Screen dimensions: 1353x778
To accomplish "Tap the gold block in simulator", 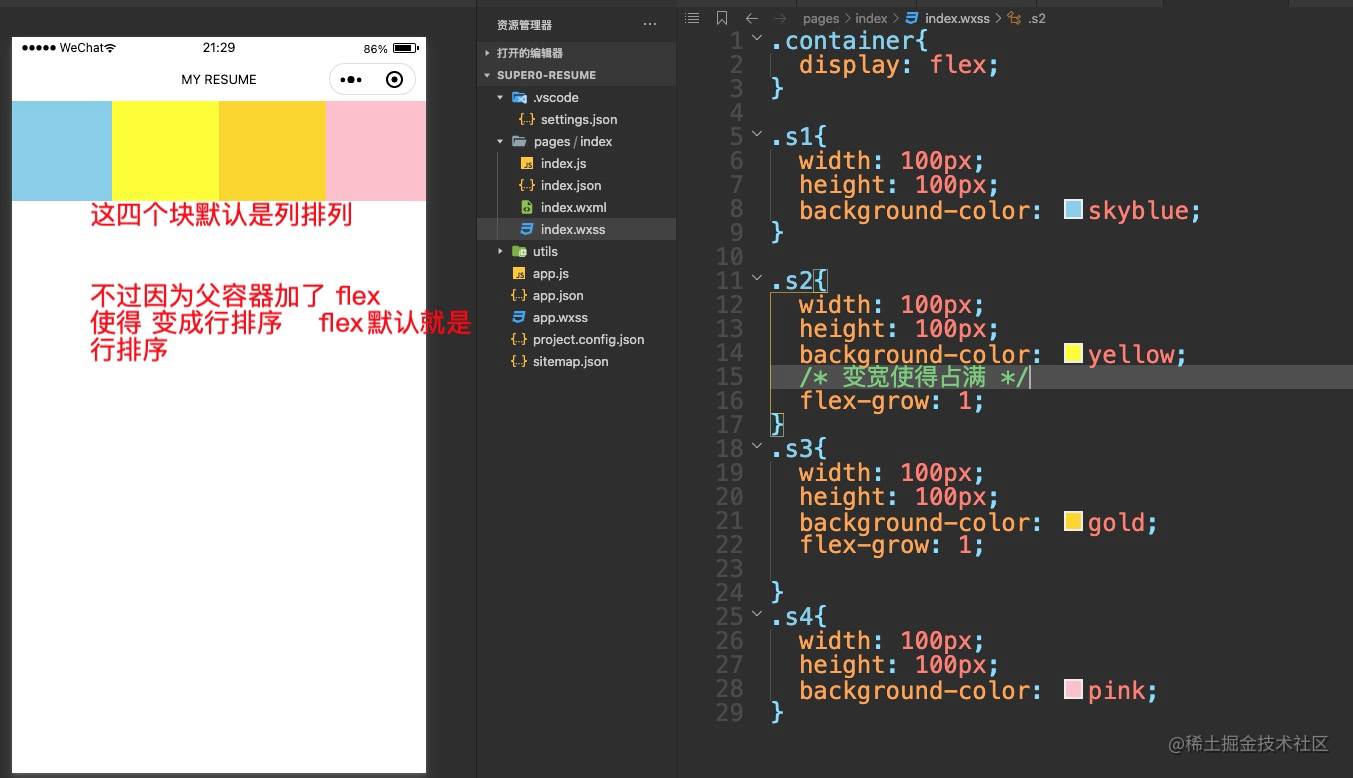I will tap(272, 151).
